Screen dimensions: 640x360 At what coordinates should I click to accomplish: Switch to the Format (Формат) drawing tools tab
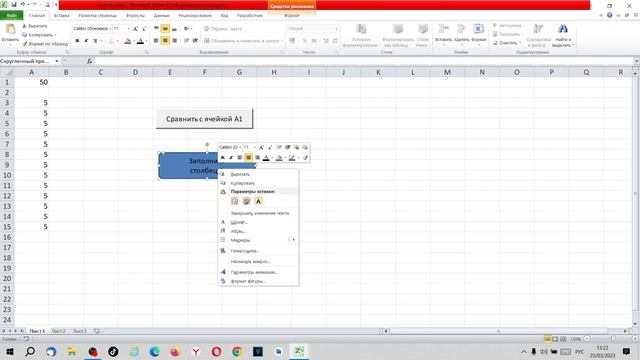coord(292,16)
